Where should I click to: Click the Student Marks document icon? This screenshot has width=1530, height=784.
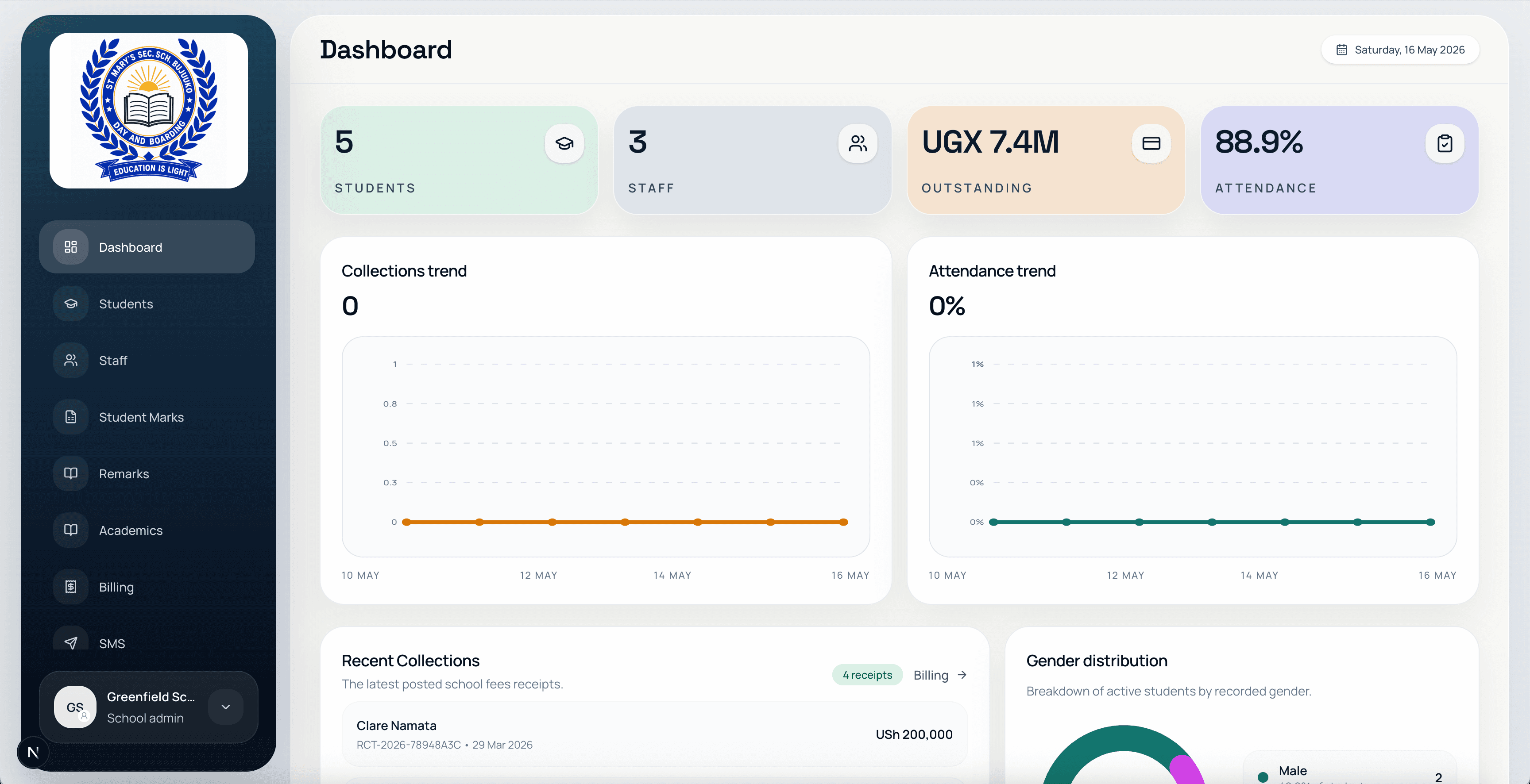point(71,417)
